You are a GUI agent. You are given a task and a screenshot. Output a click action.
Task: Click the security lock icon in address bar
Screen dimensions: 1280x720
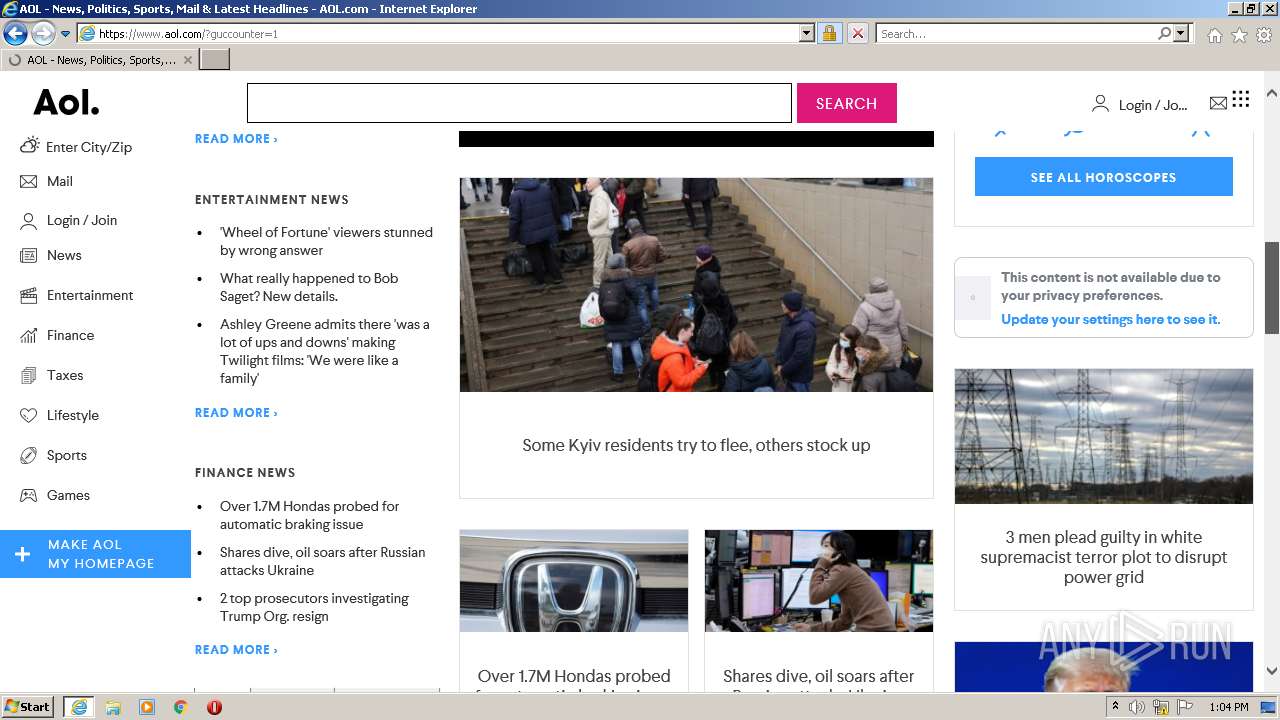coord(829,33)
